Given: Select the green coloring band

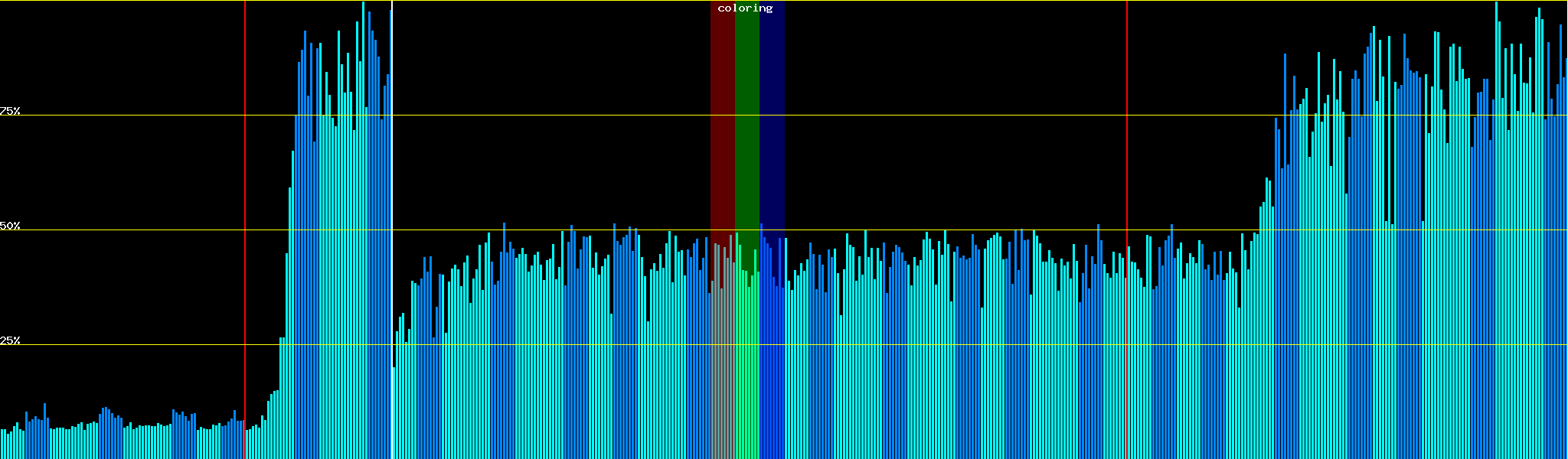Looking at the screenshot, I should 746,115.
